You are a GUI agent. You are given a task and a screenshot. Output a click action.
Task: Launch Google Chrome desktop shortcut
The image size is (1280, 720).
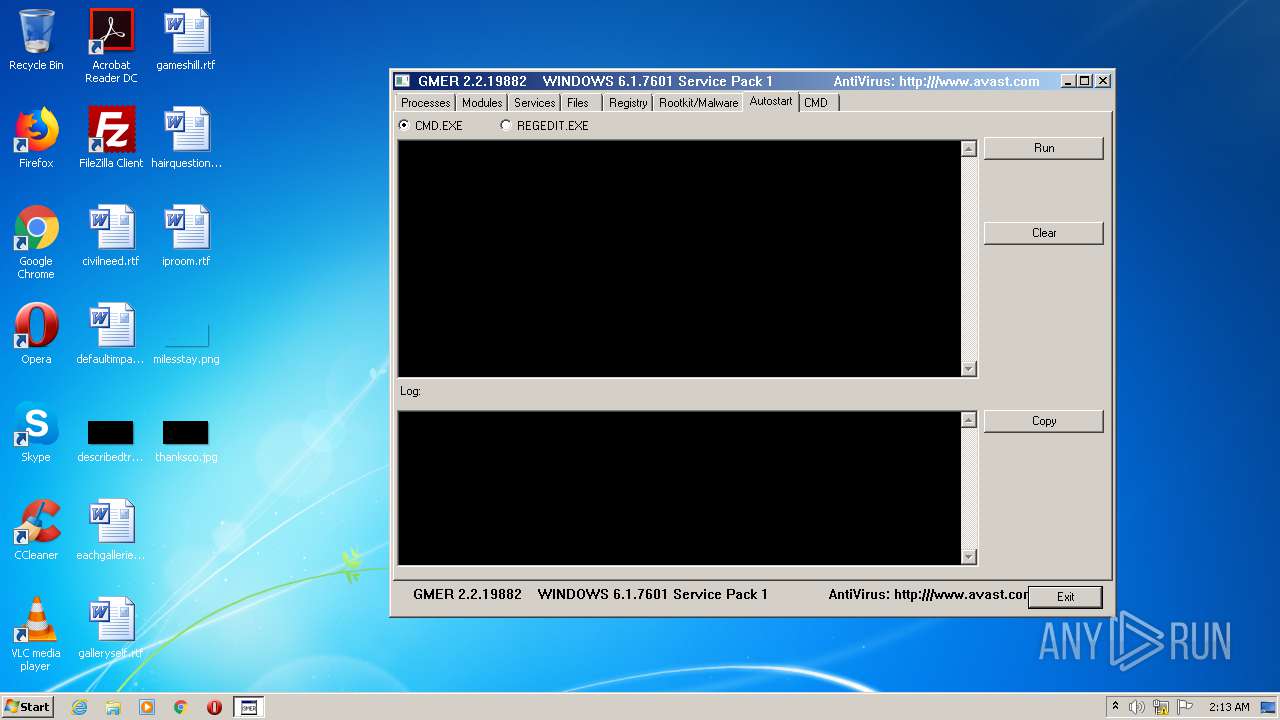coord(36,242)
